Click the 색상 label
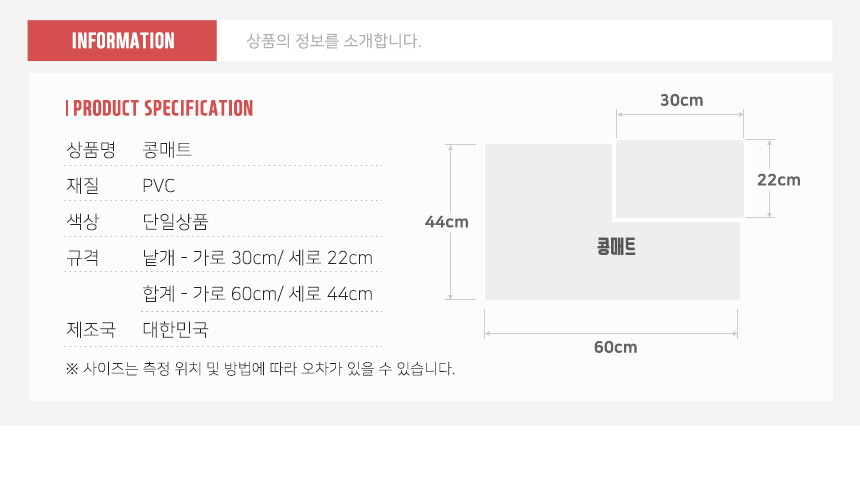Image resolution: width=860 pixels, height=480 pixels. [82, 222]
